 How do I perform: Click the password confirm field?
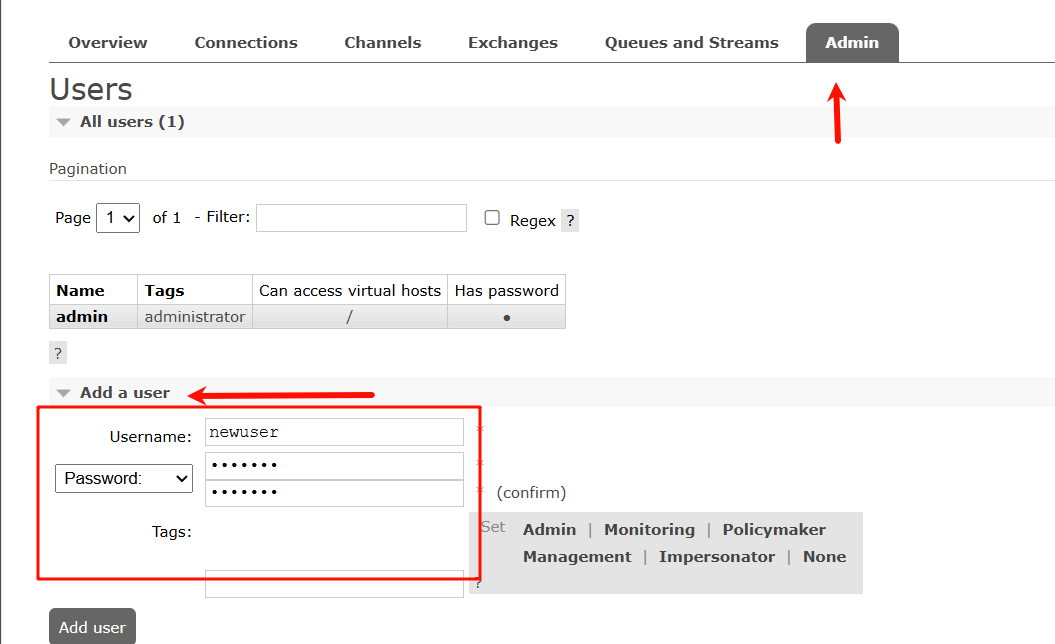[334, 493]
